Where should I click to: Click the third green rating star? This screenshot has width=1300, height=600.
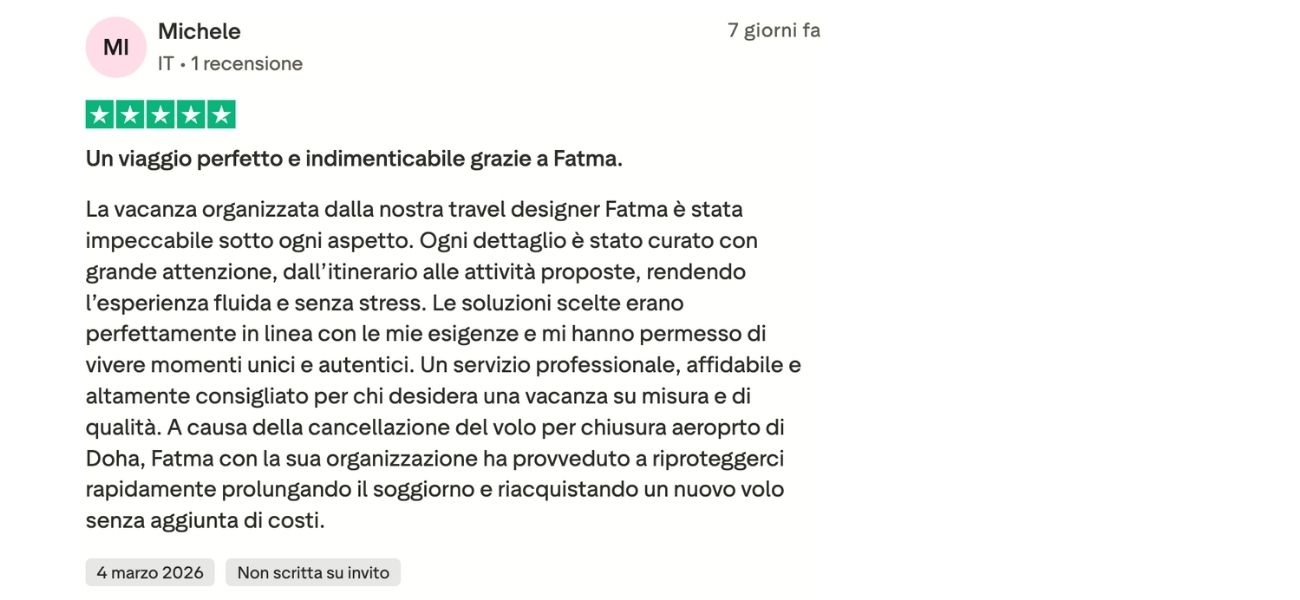click(160, 115)
